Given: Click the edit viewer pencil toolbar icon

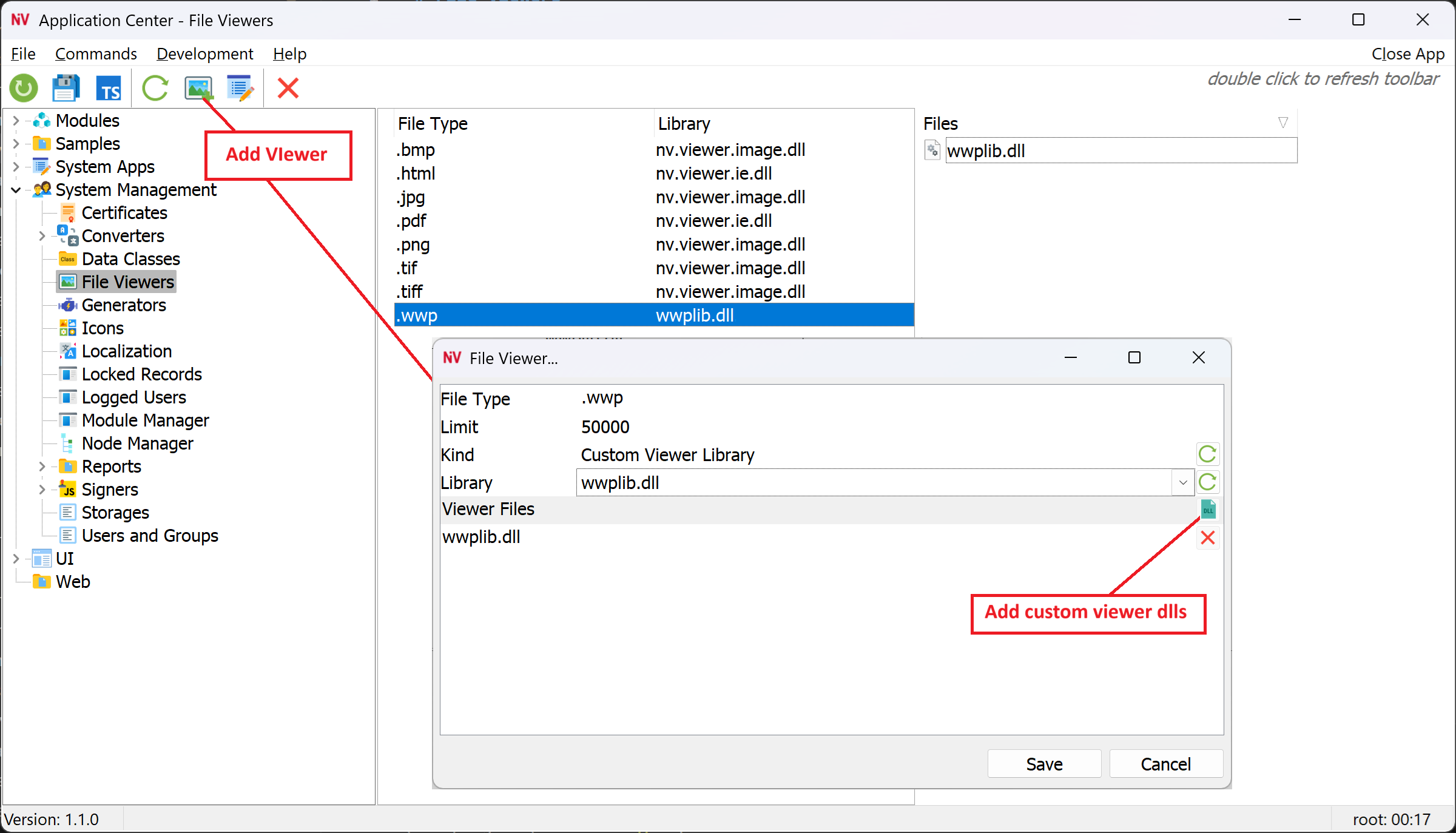Looking at the screenshot, I should [x=240, y=89].
